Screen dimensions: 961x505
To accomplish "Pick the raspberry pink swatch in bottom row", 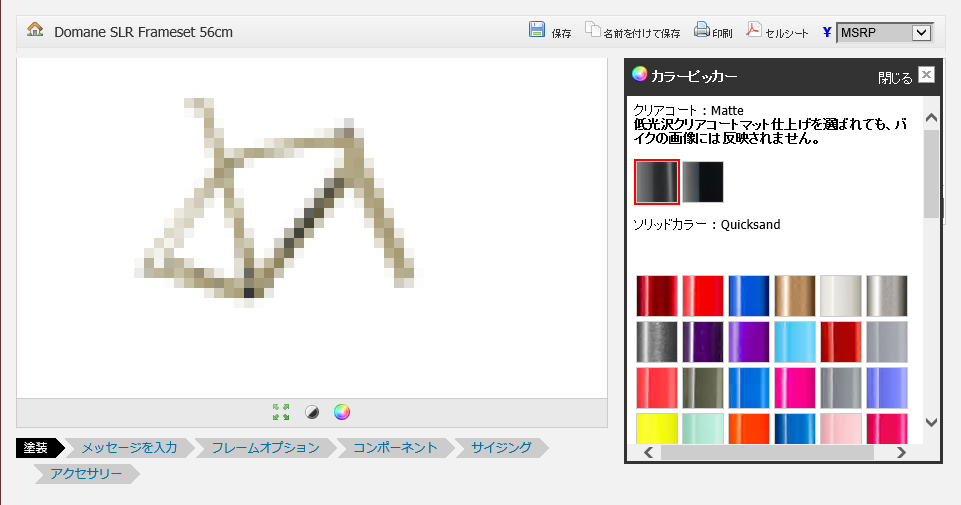I will tap(887, 428).
